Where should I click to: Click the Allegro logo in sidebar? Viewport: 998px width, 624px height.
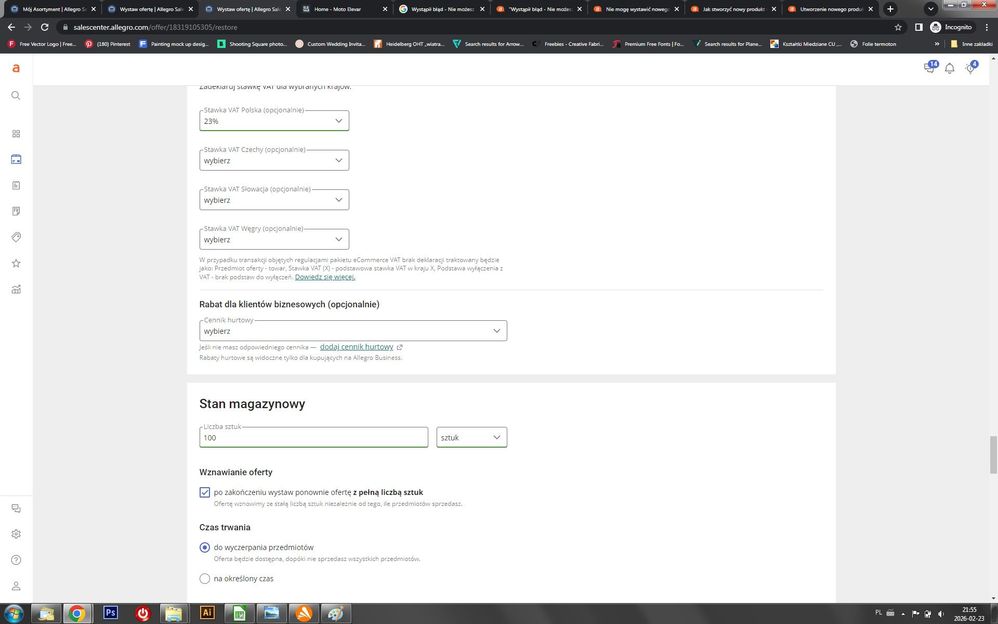click(15, 68)
